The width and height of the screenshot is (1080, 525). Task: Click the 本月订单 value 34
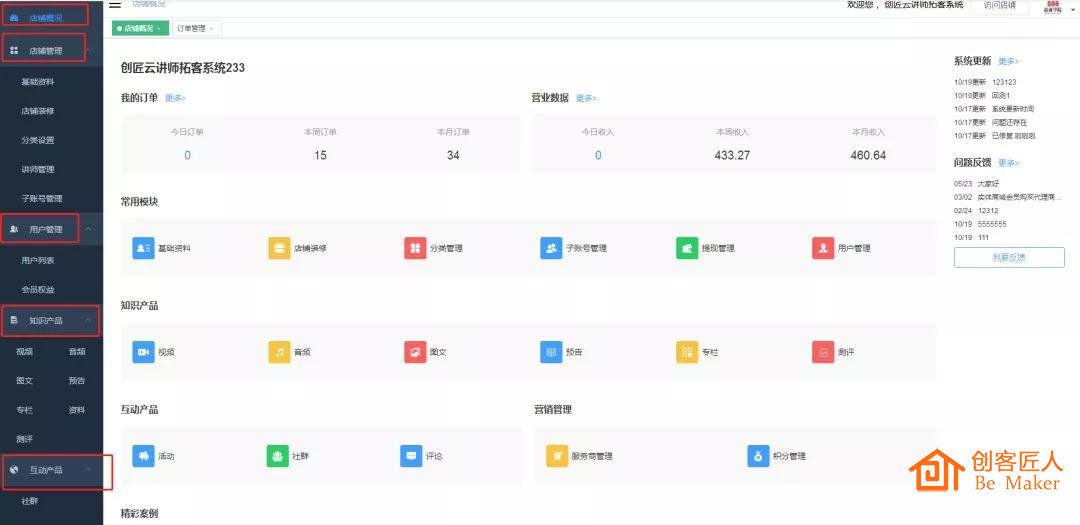point(453,156)
